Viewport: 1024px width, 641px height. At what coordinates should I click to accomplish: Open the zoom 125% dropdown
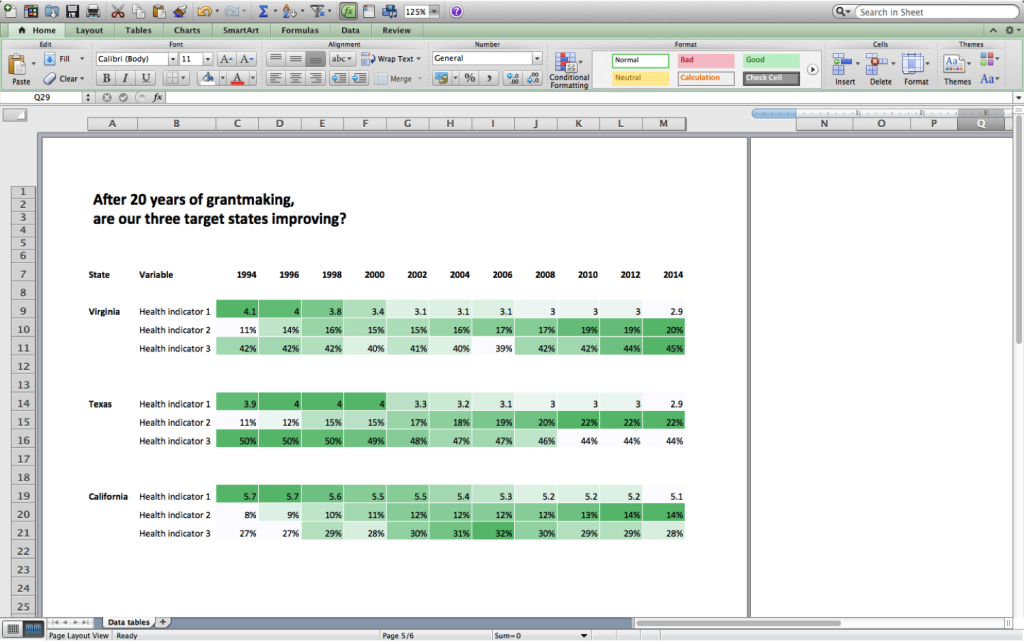point(434,12)
